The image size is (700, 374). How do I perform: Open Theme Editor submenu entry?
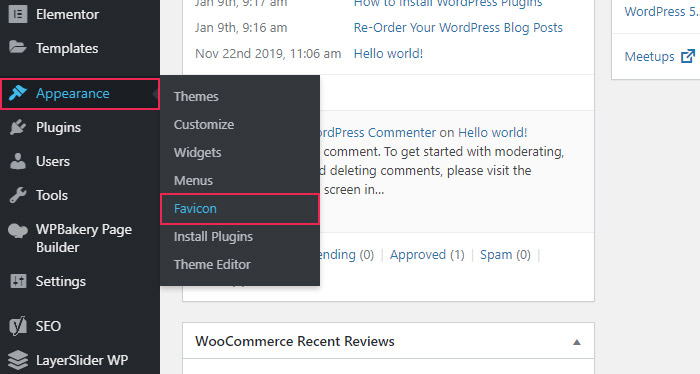pos(212,264)
